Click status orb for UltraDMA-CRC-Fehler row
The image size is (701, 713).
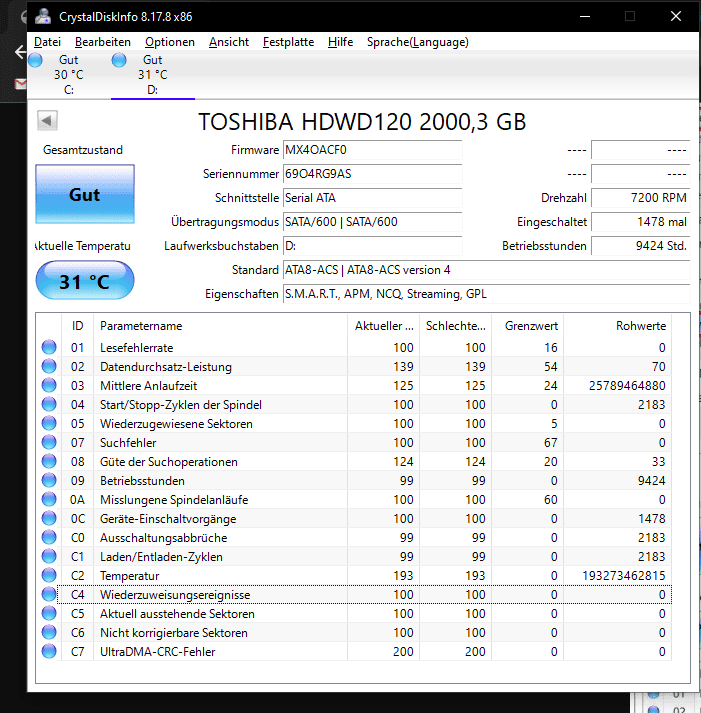point(49,651)
